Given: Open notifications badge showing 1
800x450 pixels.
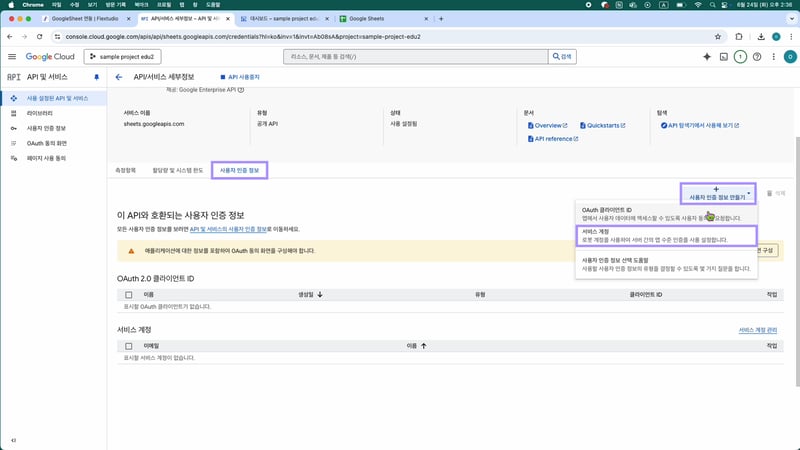Looking at the screenshot, I should click(740, 57).
